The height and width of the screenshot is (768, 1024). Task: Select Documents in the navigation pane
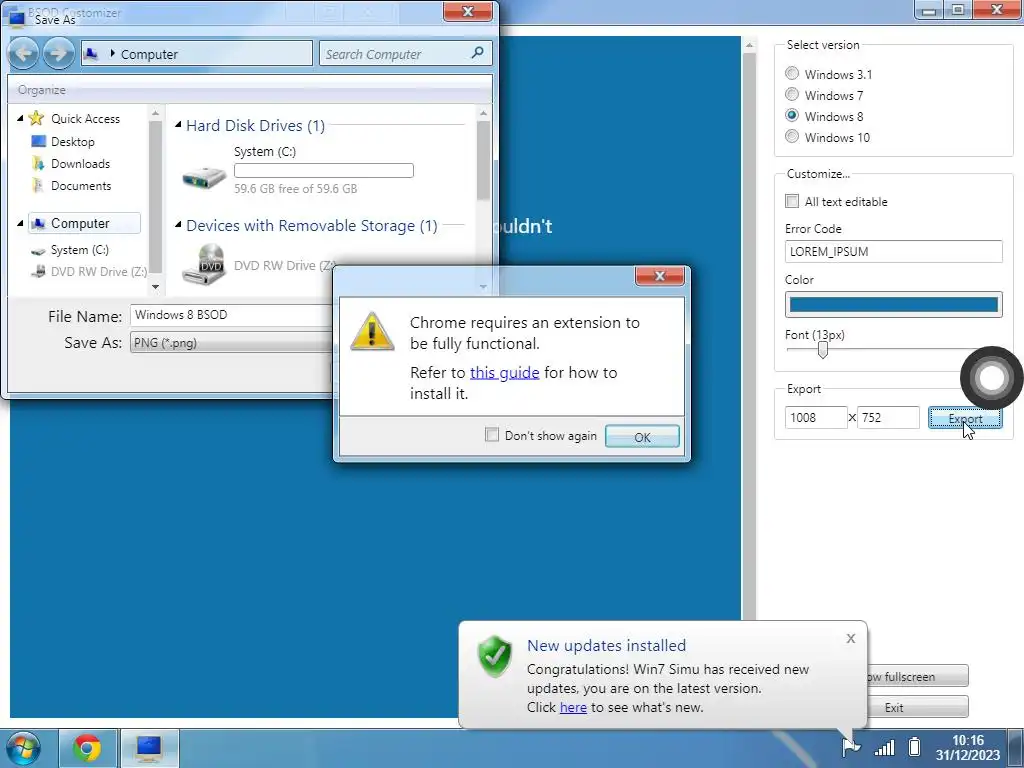81,186
